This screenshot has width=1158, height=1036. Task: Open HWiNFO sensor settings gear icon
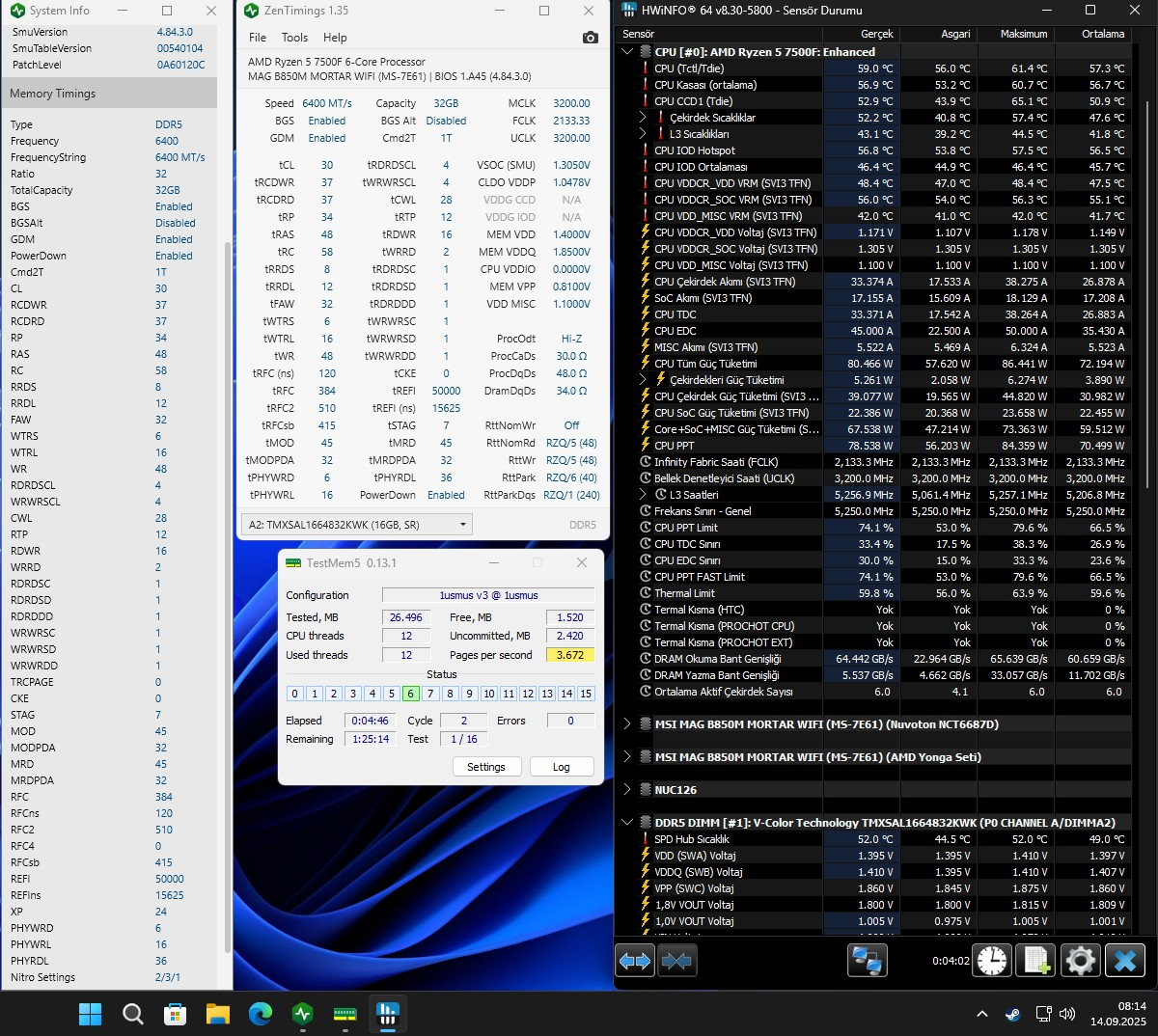coord(1080,961)
